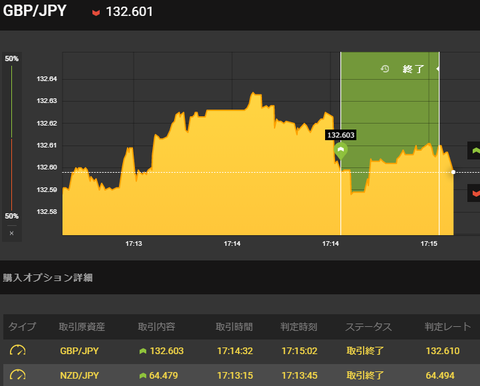Click 取引終了 status in GBP/JPY row
The height and width of the screenshot is (386, 480).
pyautogui.click(x=365, y=351)
